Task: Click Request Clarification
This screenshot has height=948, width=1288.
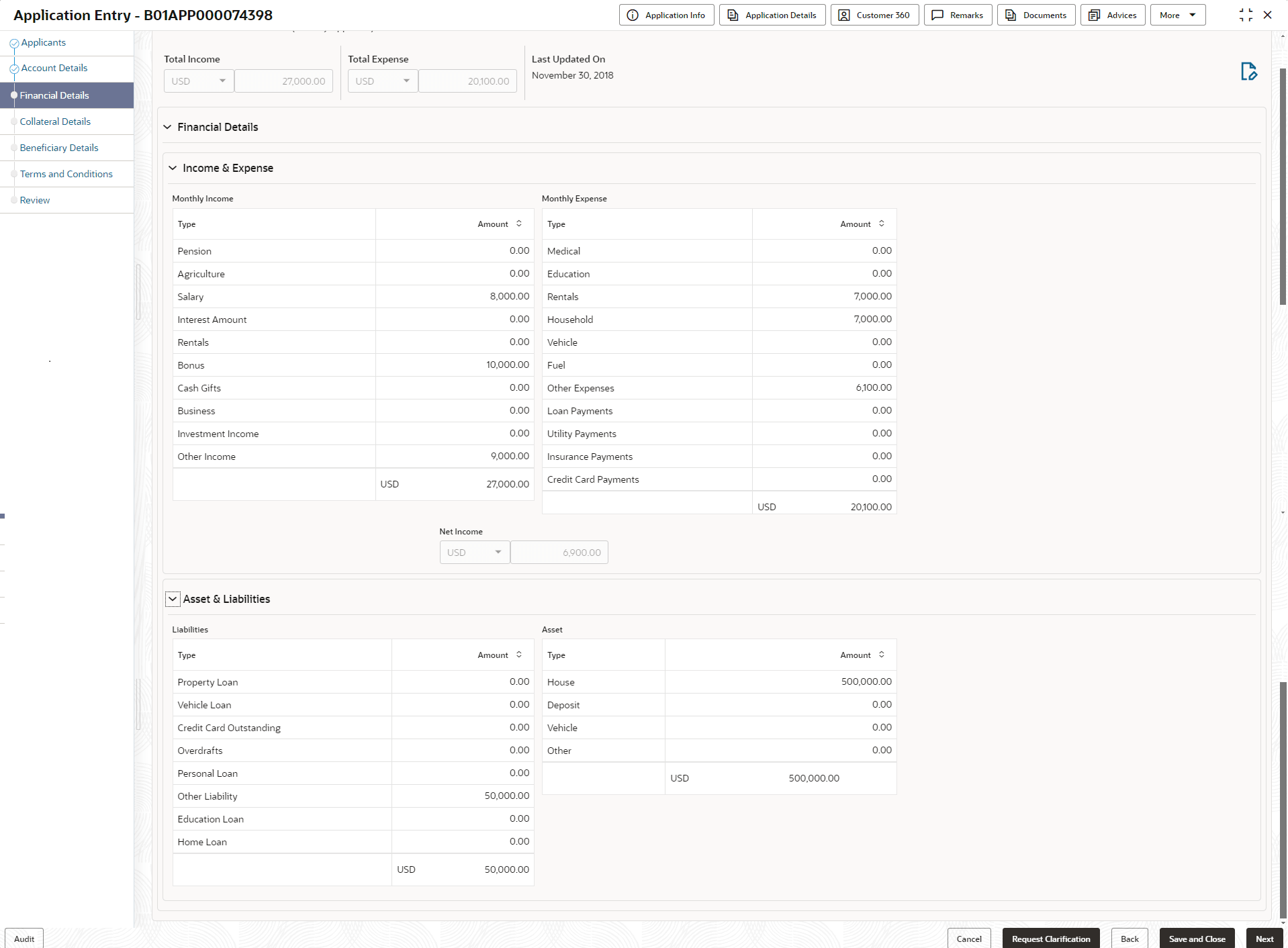Action: click(1051, 939)
